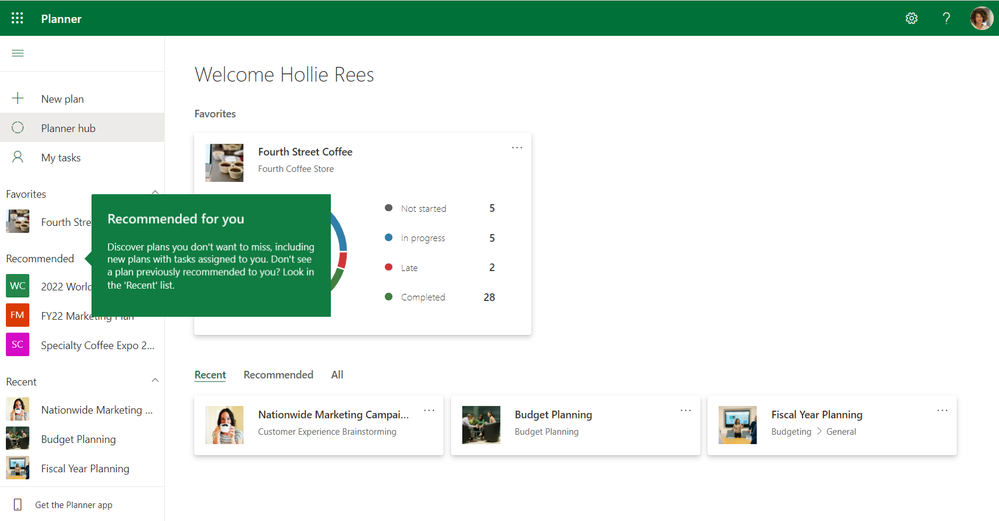
Task: Open more options on Fiscal Year Planning card
Action: [x=942, y=410]
